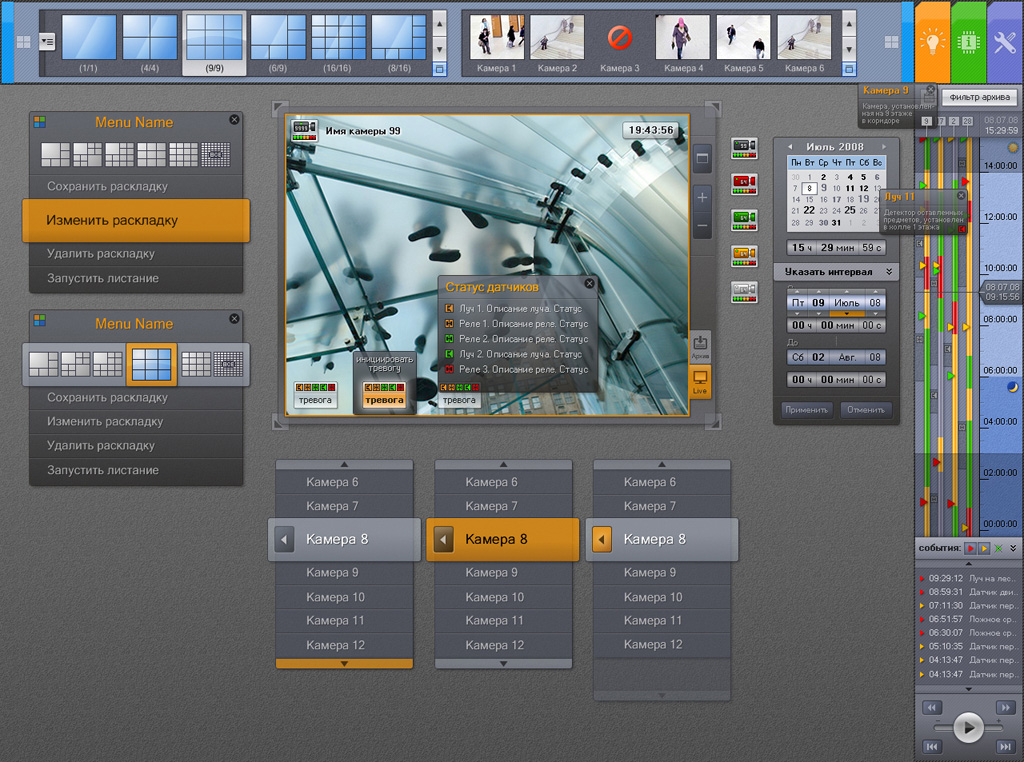Open the Камера 1 thumbnail

click(497, 38)
